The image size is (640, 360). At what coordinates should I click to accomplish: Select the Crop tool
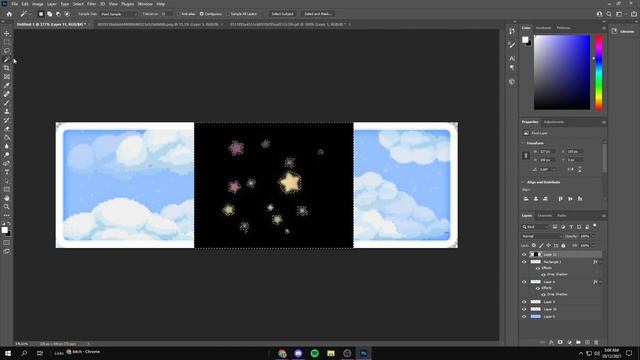(7, 68)
